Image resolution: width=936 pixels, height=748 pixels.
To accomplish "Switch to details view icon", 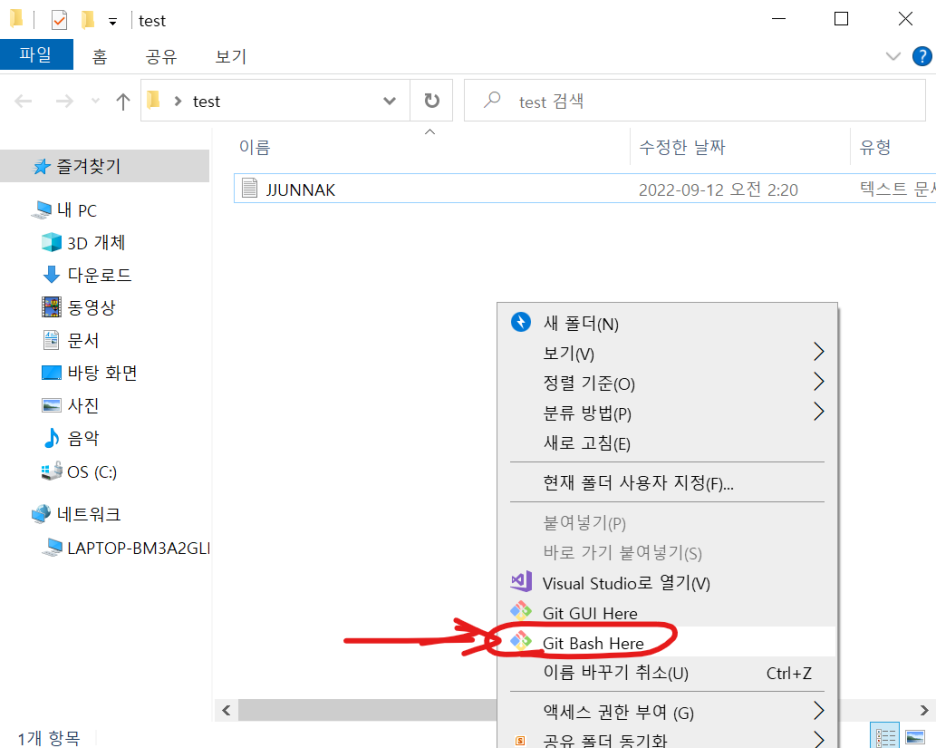I will click(x=885, y=737).
